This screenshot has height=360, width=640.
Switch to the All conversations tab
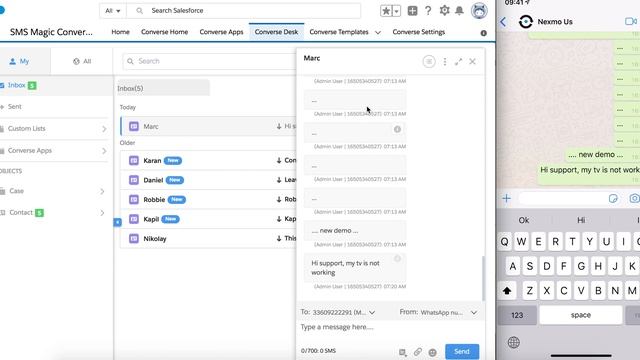[x=82, y=61]
